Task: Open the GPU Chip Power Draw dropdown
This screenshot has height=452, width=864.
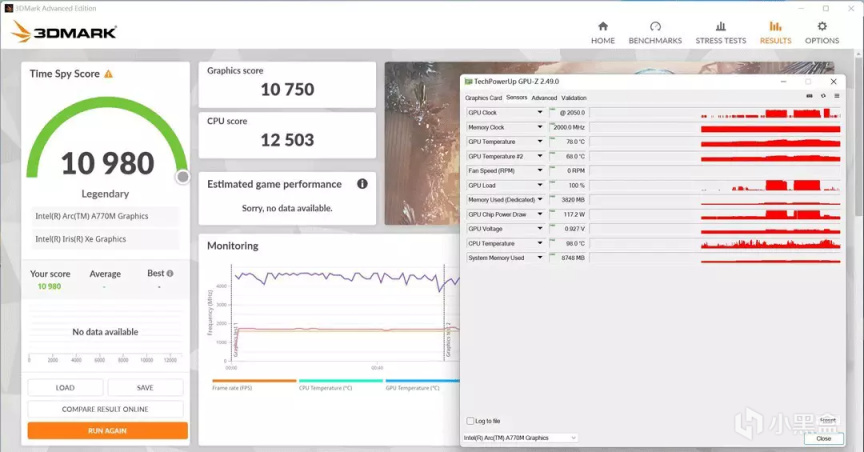Action: pyautogui.click(x=540, y=214)
